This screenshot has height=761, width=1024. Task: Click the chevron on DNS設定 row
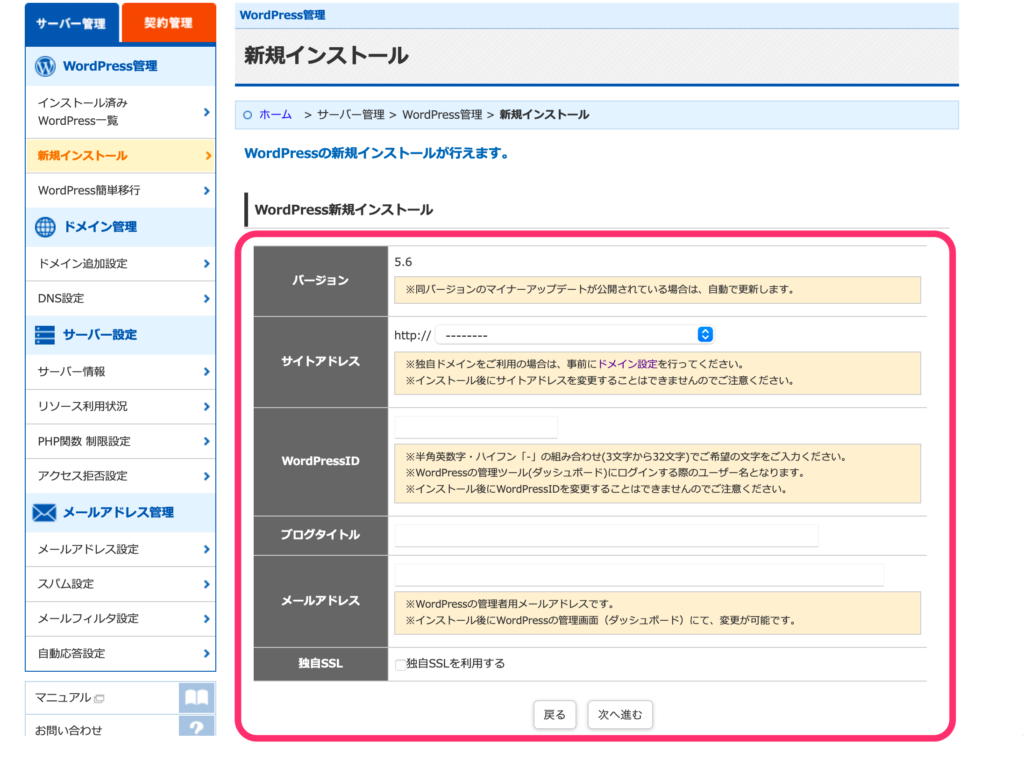(206, 299)
